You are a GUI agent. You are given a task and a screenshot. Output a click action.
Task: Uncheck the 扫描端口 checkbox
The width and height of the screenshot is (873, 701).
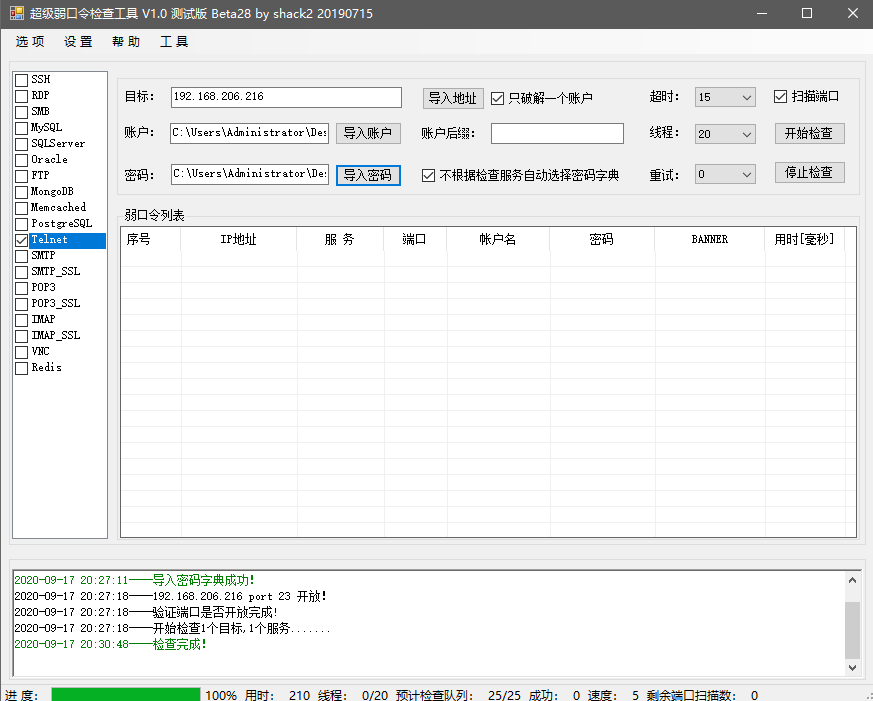coord(780,97)
